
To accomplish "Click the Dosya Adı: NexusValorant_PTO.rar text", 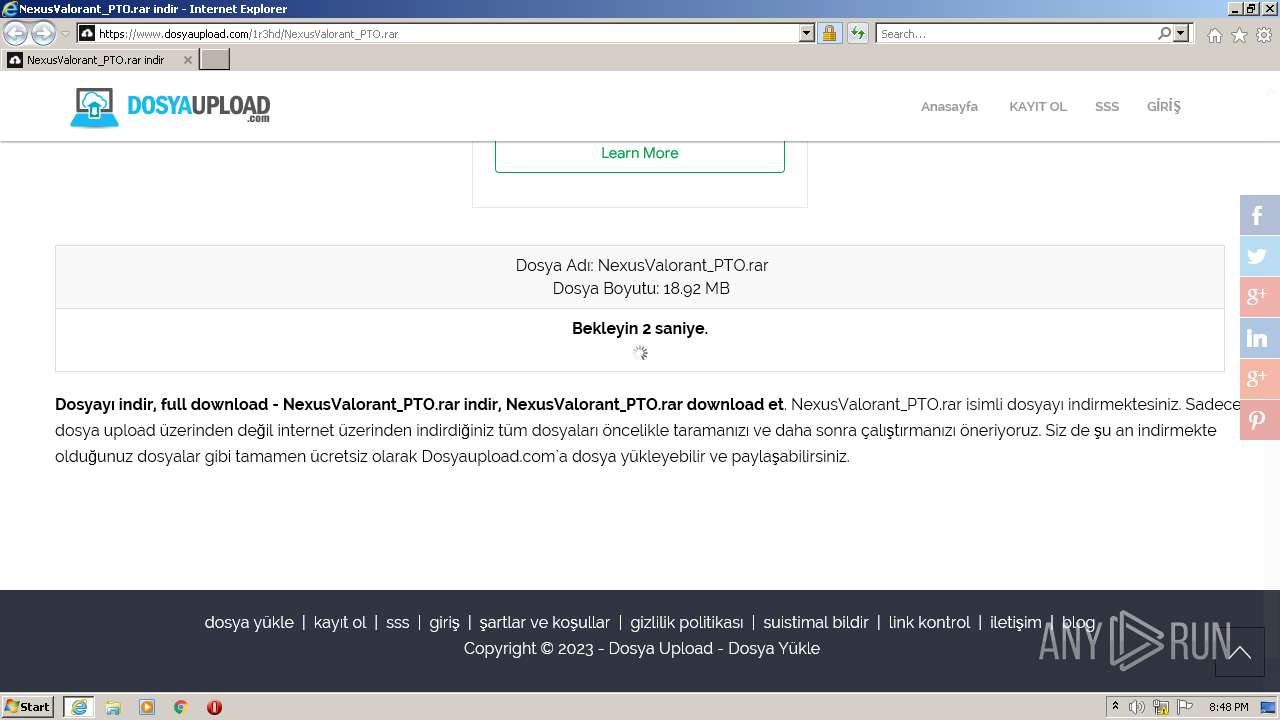I will [642, 265].
